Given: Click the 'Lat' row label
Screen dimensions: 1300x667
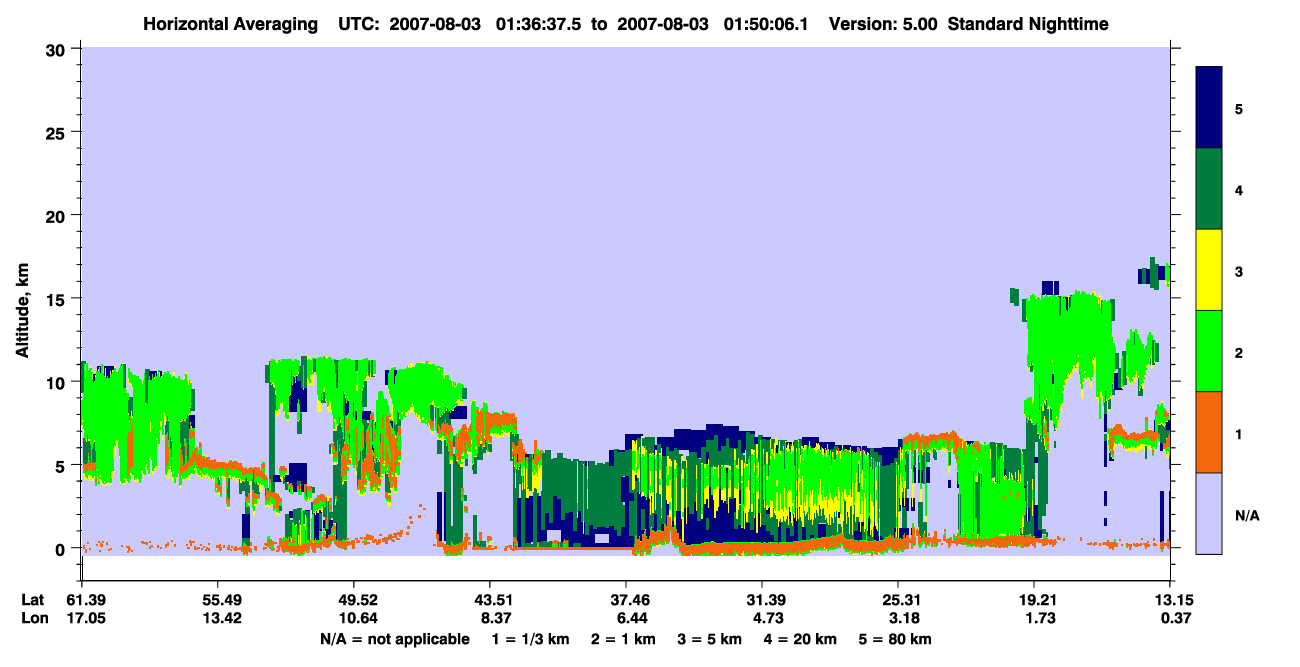Looking at the screenshot, I should [32, 600].
